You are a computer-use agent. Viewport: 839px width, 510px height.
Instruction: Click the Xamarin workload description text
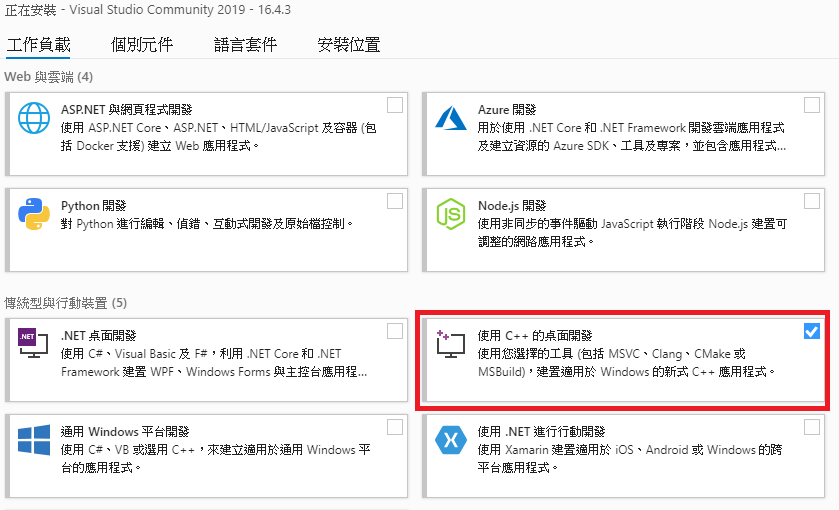pos(630,459)
